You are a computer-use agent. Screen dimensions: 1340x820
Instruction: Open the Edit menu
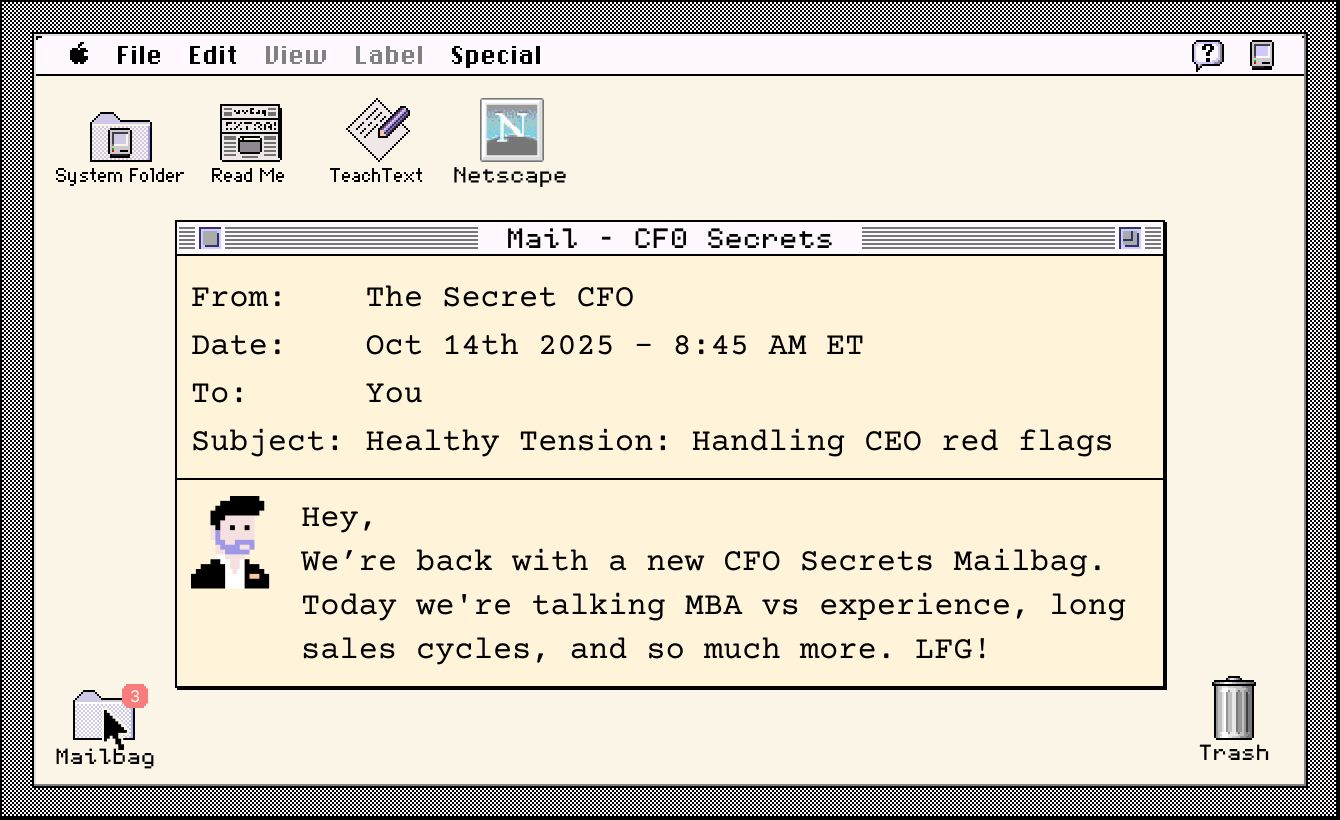click(x=213, y=56)
